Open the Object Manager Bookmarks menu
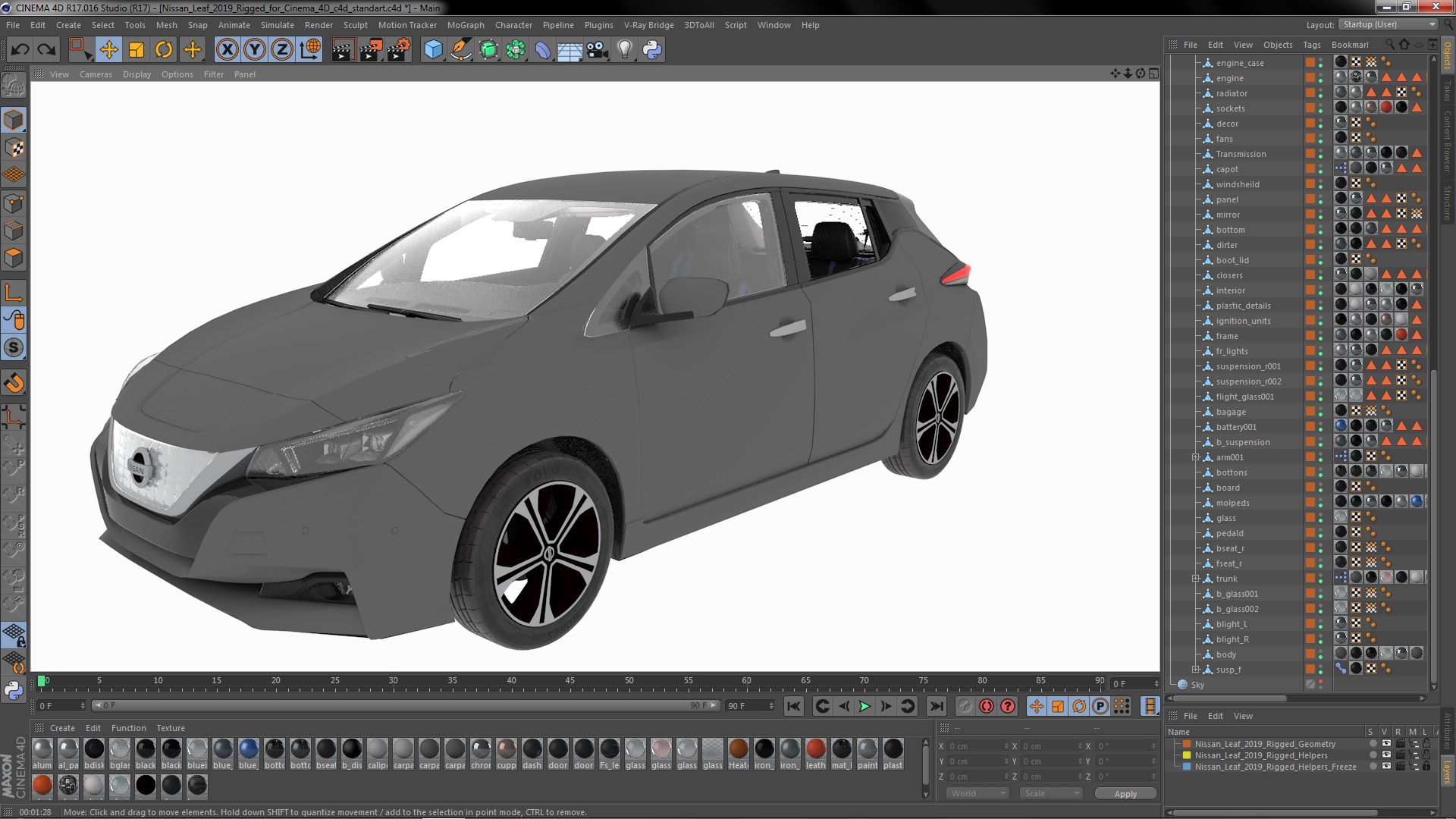The image size is (1456, 819). coord(1350,45)
